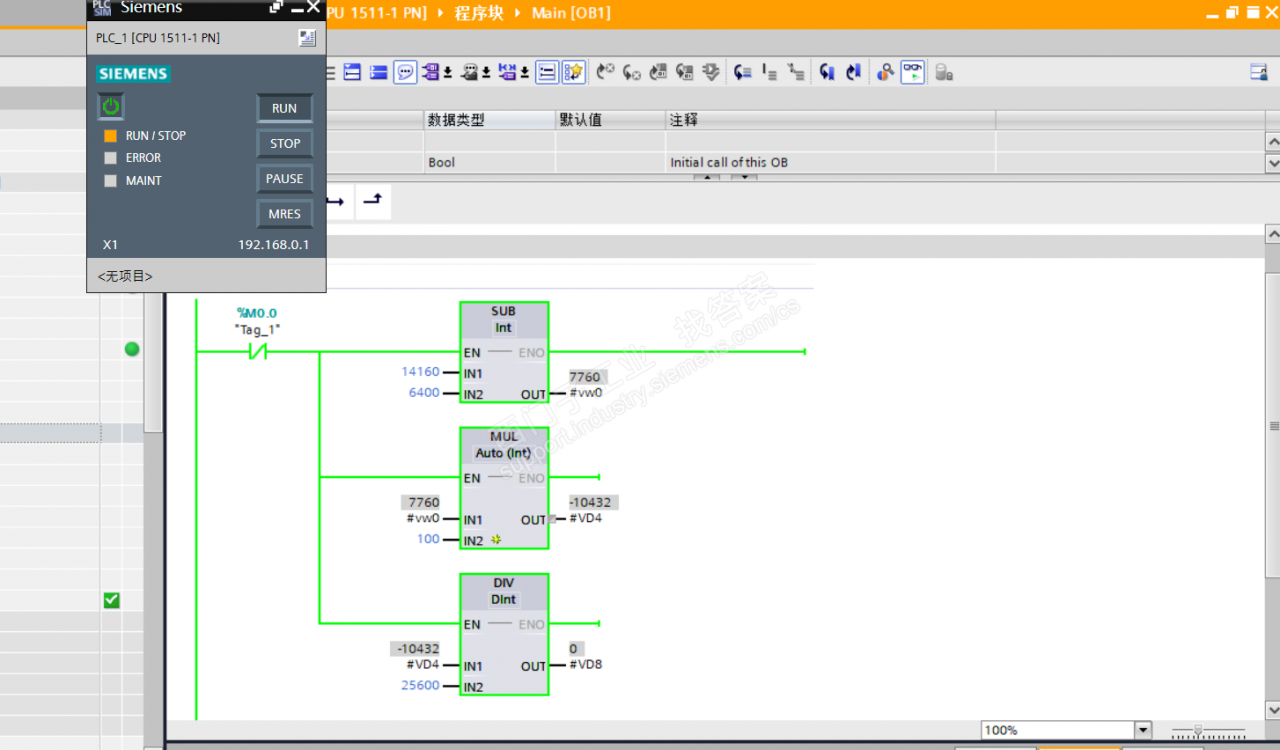The image size is (1280, 750).
Task: Select the MUL Auto (Int) instruction box
Action: [x=504, y=488]
